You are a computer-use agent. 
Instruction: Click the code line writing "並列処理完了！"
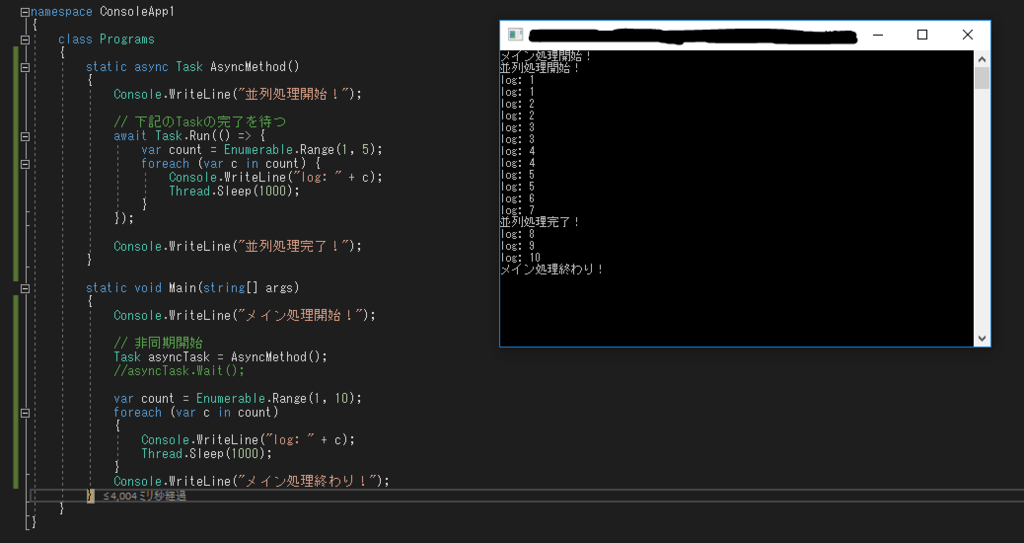[237, 246]
